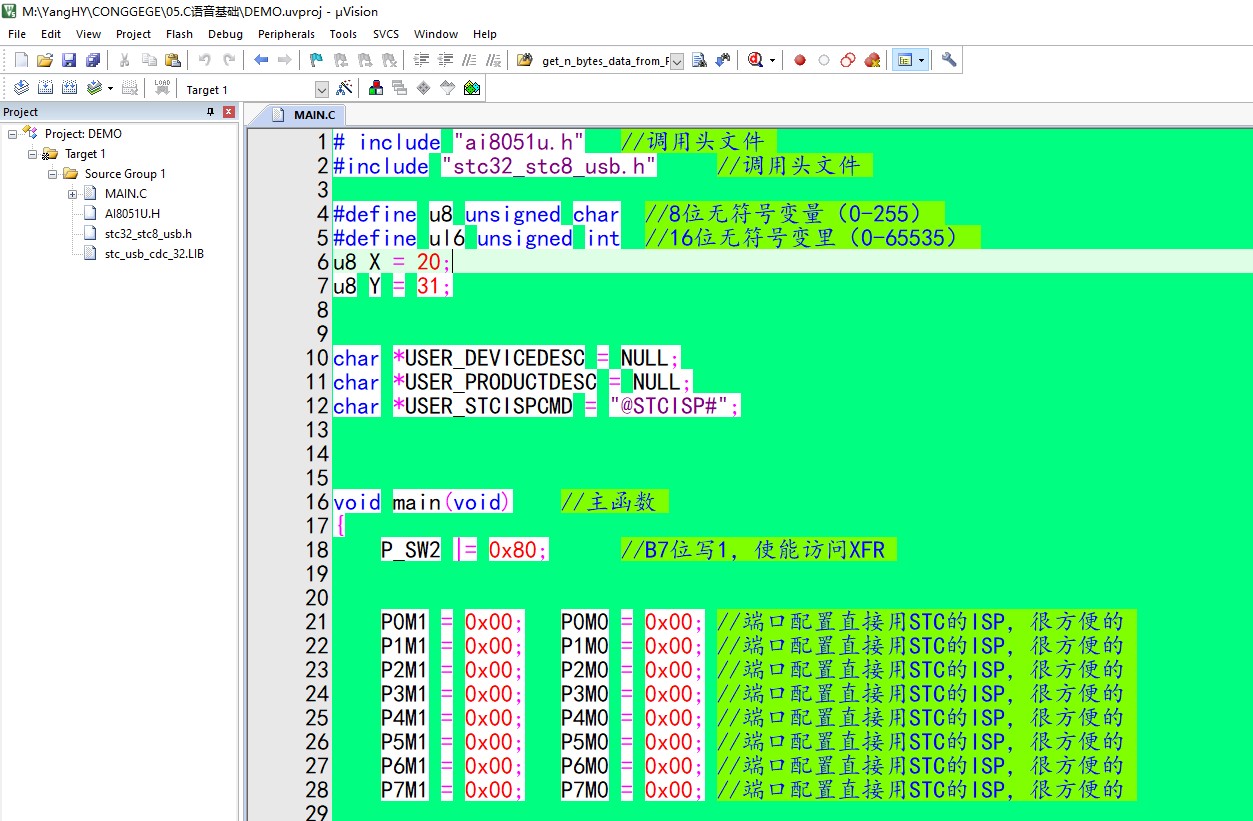This screenshot has height=821, width=1253.
Task: Open Manage Run-Time Environment green diamond icon
Action: 472,88
